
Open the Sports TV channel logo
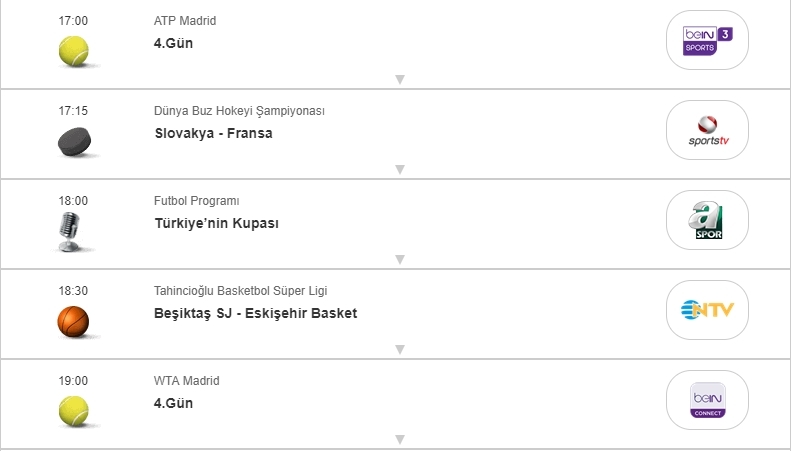(x=707, y=130)
